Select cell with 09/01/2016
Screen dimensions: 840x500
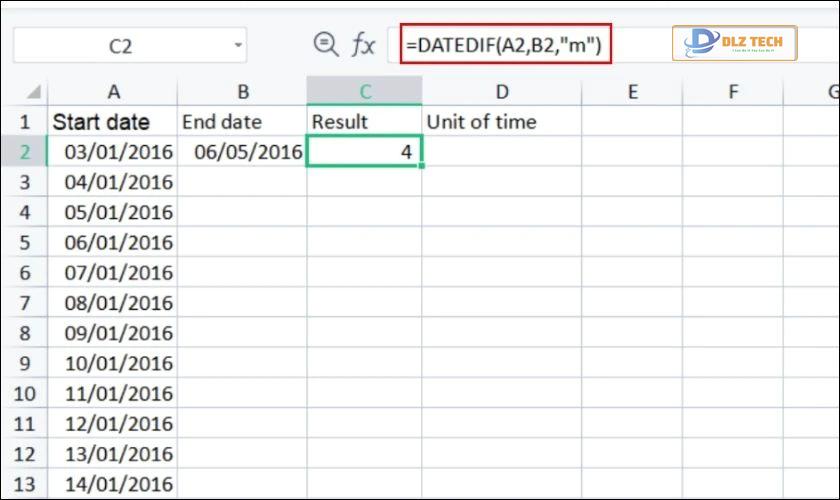click(113, 333)
